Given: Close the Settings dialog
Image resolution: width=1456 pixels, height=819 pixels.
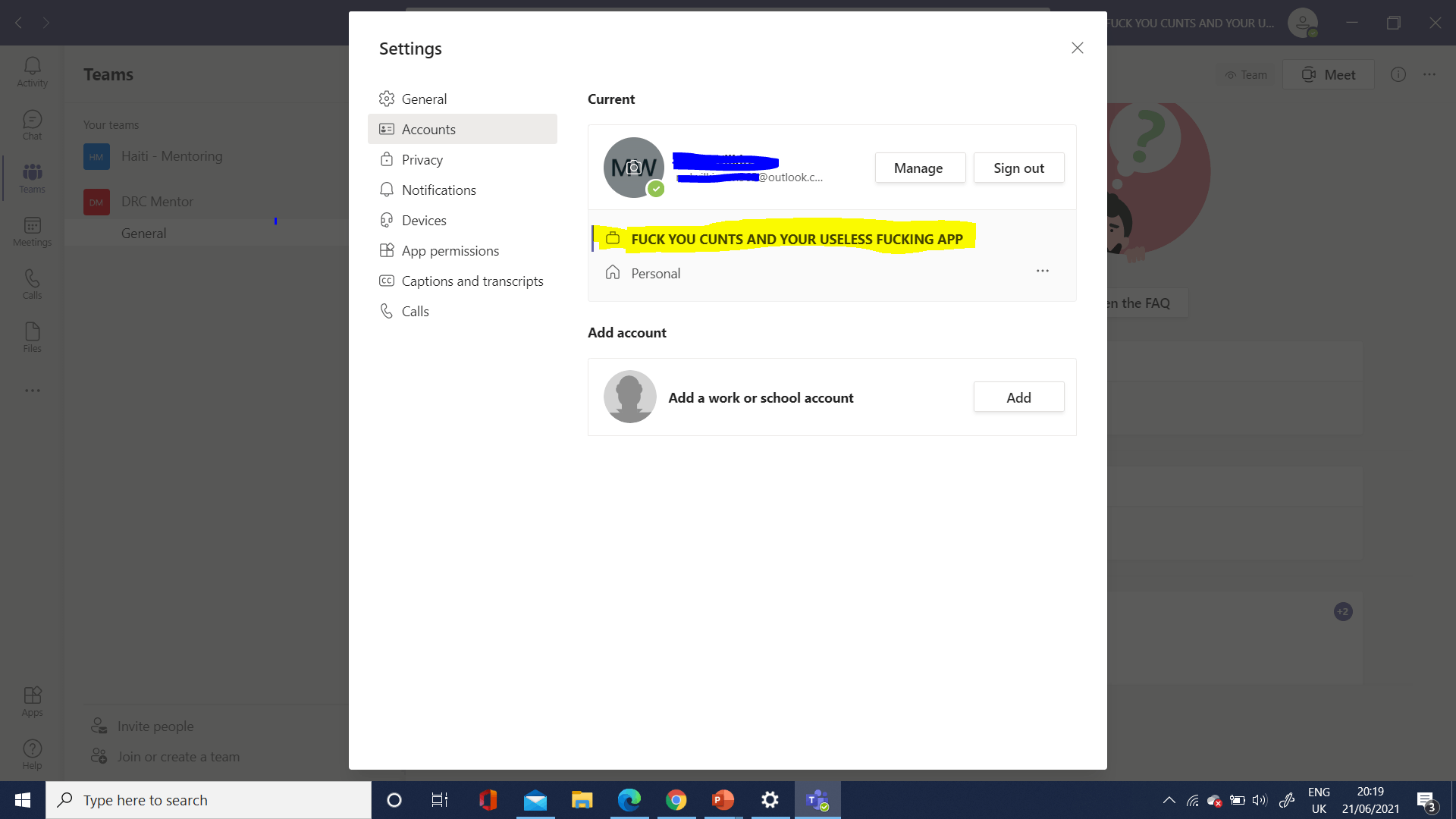Looking at the screenshot, I should tap(1077, 48).
